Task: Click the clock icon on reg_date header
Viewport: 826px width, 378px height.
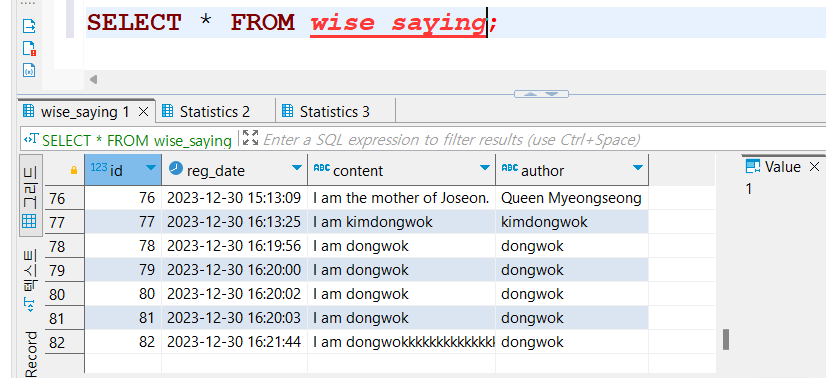Action: click(176, 168)
